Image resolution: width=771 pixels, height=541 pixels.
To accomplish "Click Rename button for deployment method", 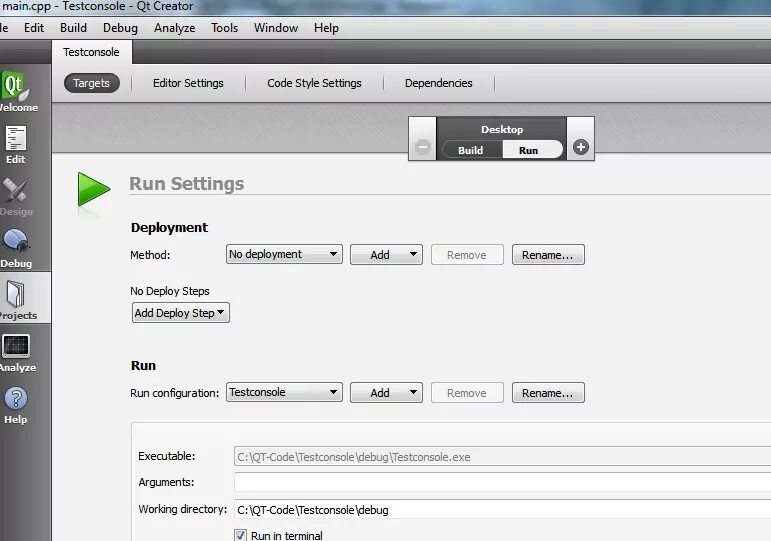I will click(548, 255).
